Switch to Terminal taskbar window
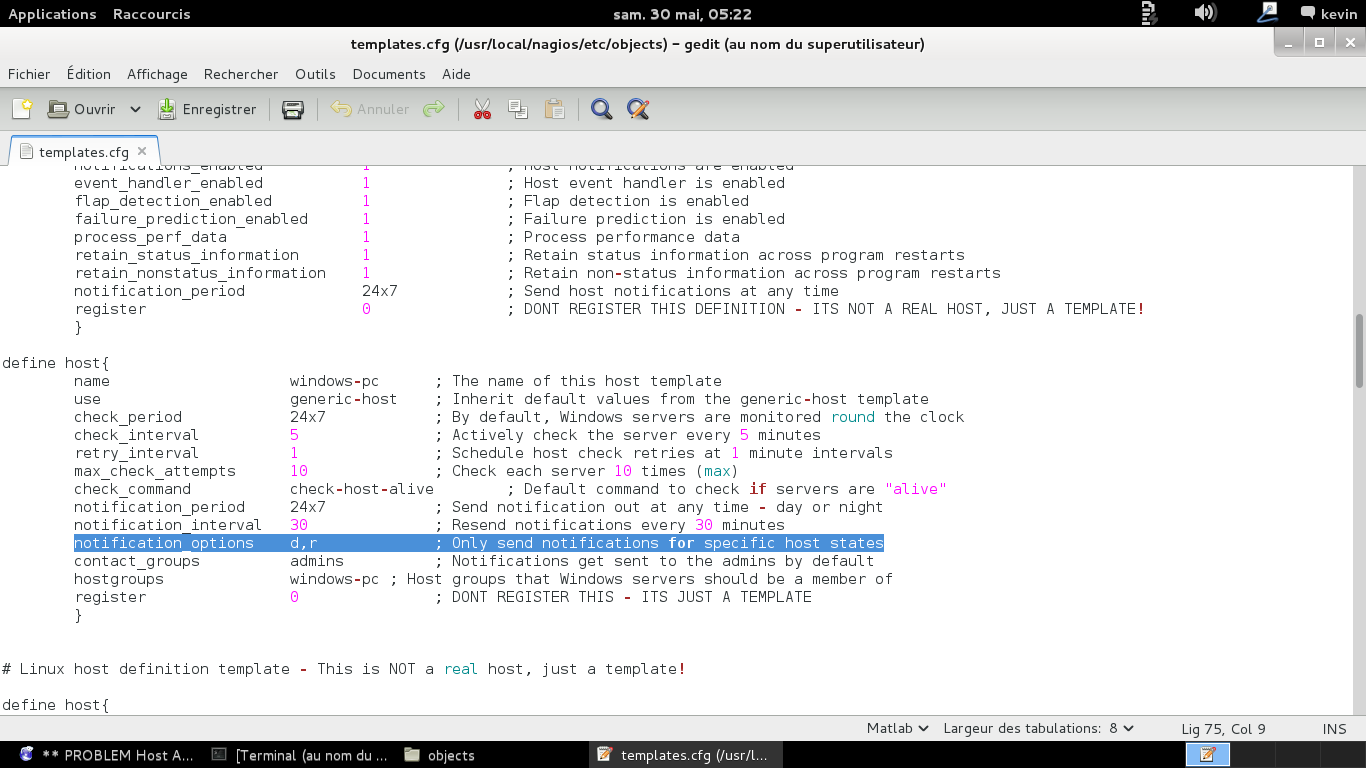1366x768 pixels. click(x=302, y=755)
